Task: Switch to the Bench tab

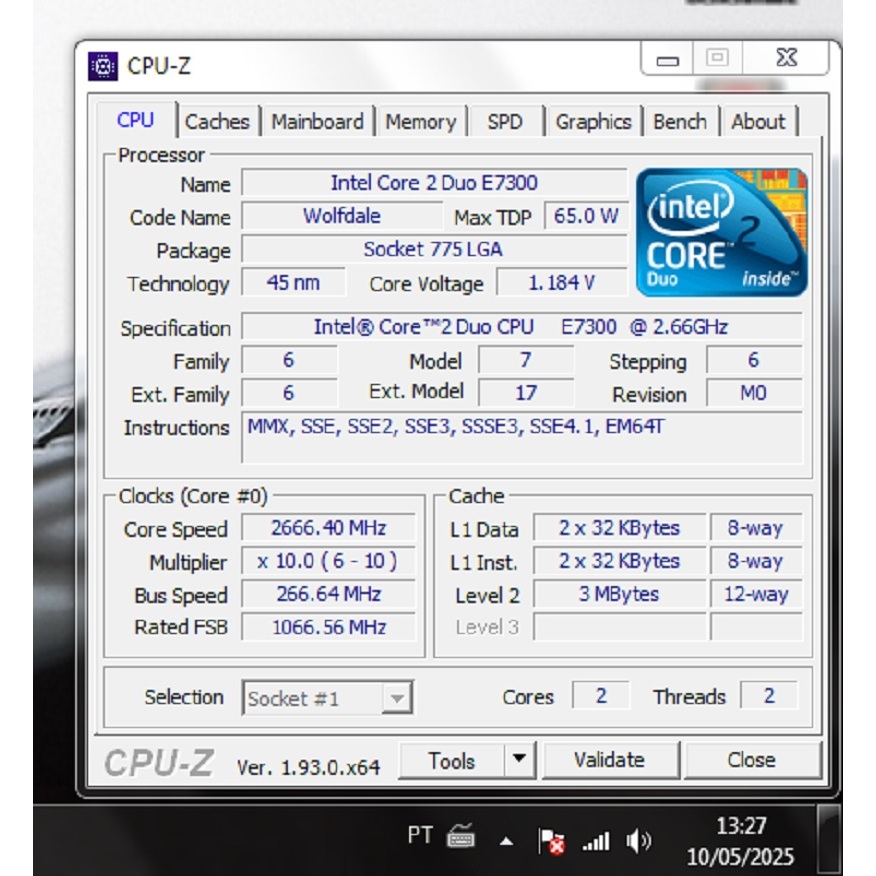Action: [x=680, y=122]
